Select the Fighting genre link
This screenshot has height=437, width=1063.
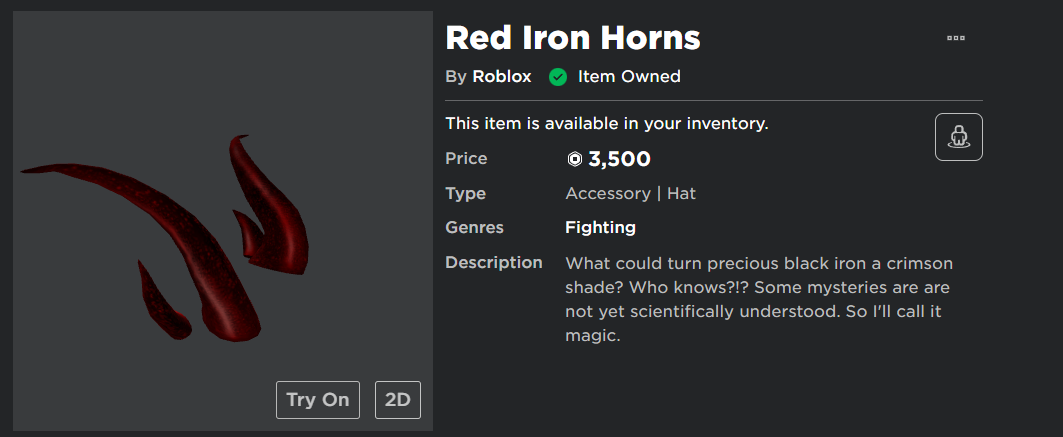coord(601,228)
